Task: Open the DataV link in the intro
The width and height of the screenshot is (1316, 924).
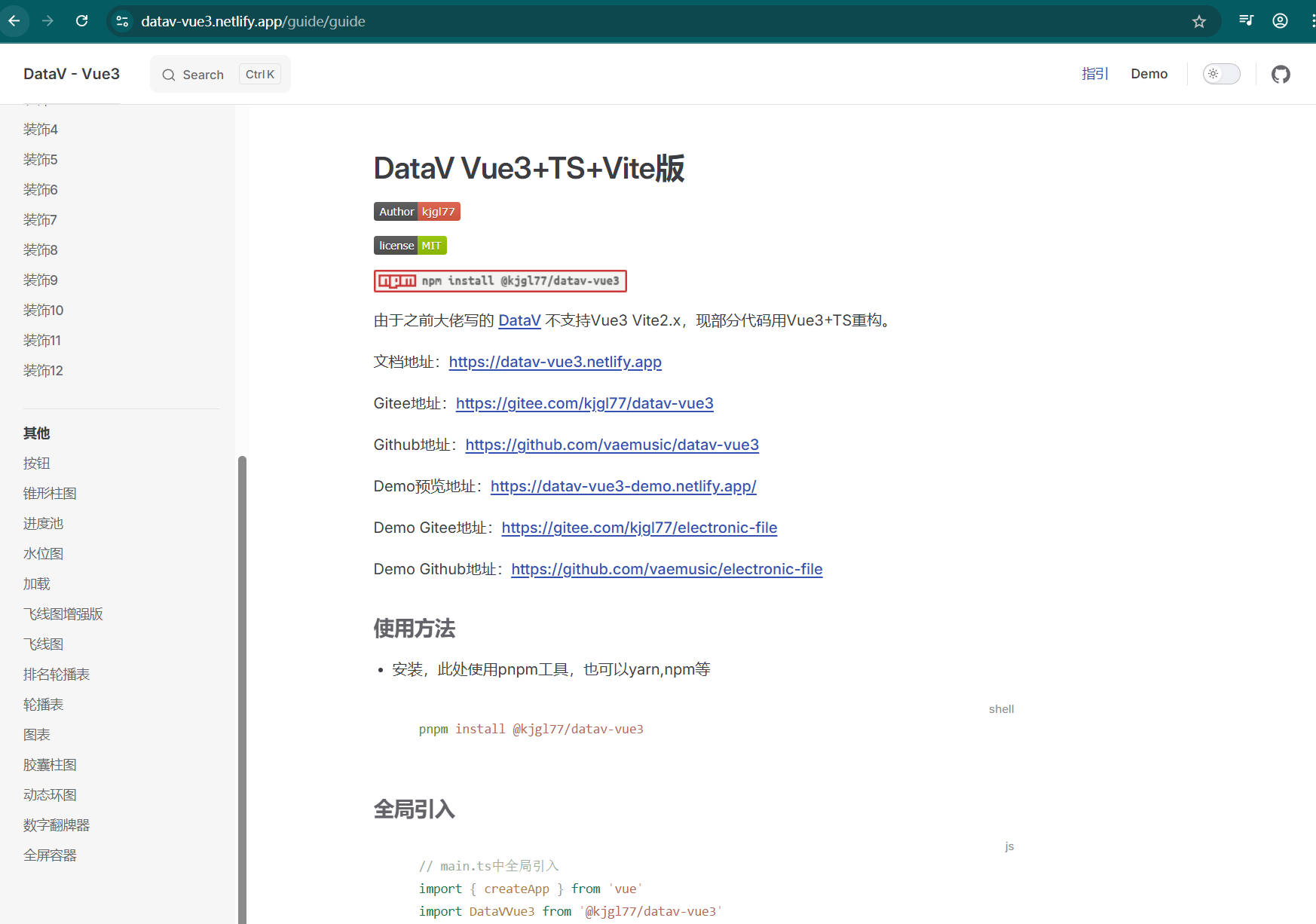Action: pyautogui.click(x=519, y=320)
